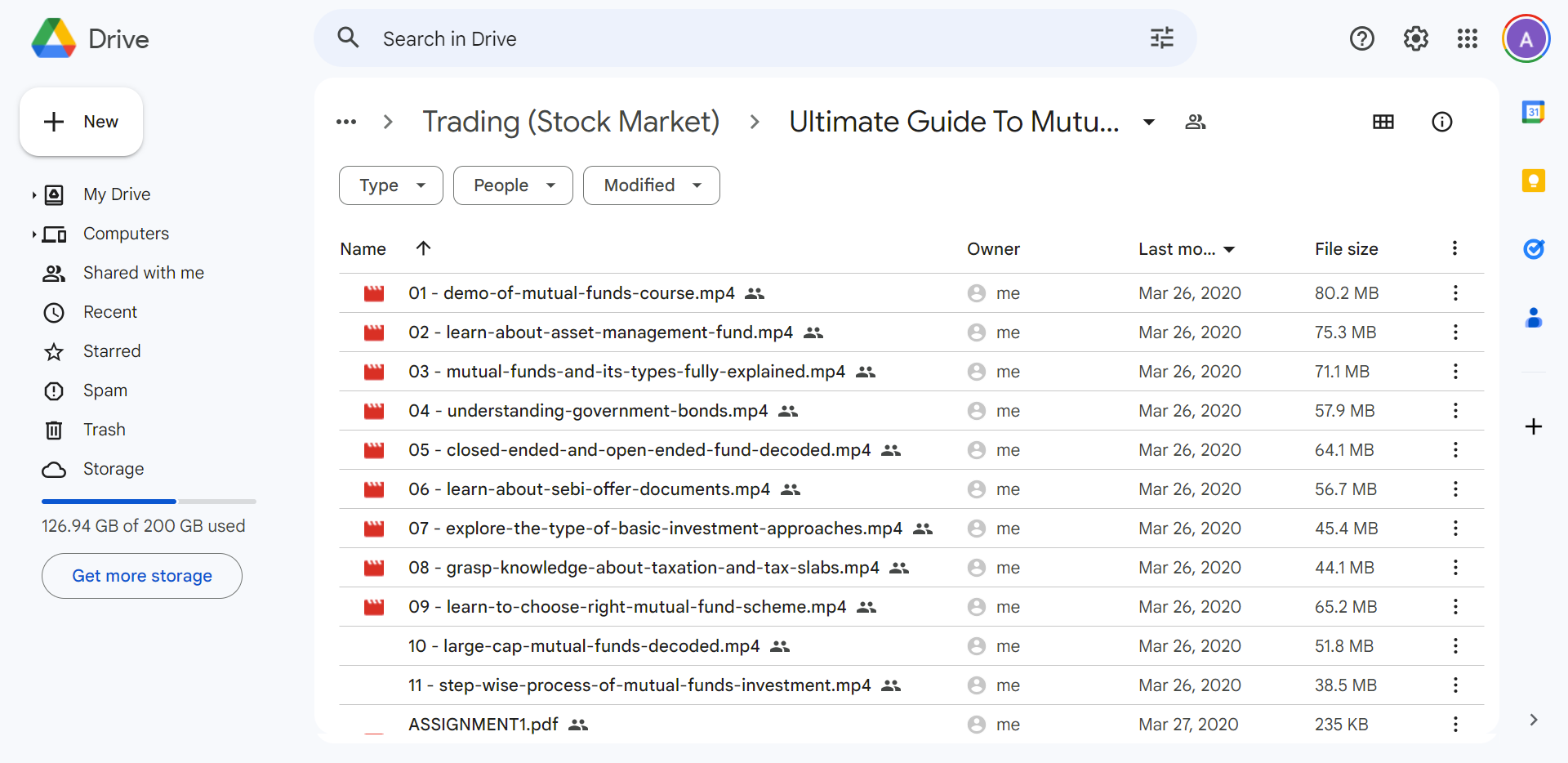Open Contacts side panel icon

point(1533,318)
